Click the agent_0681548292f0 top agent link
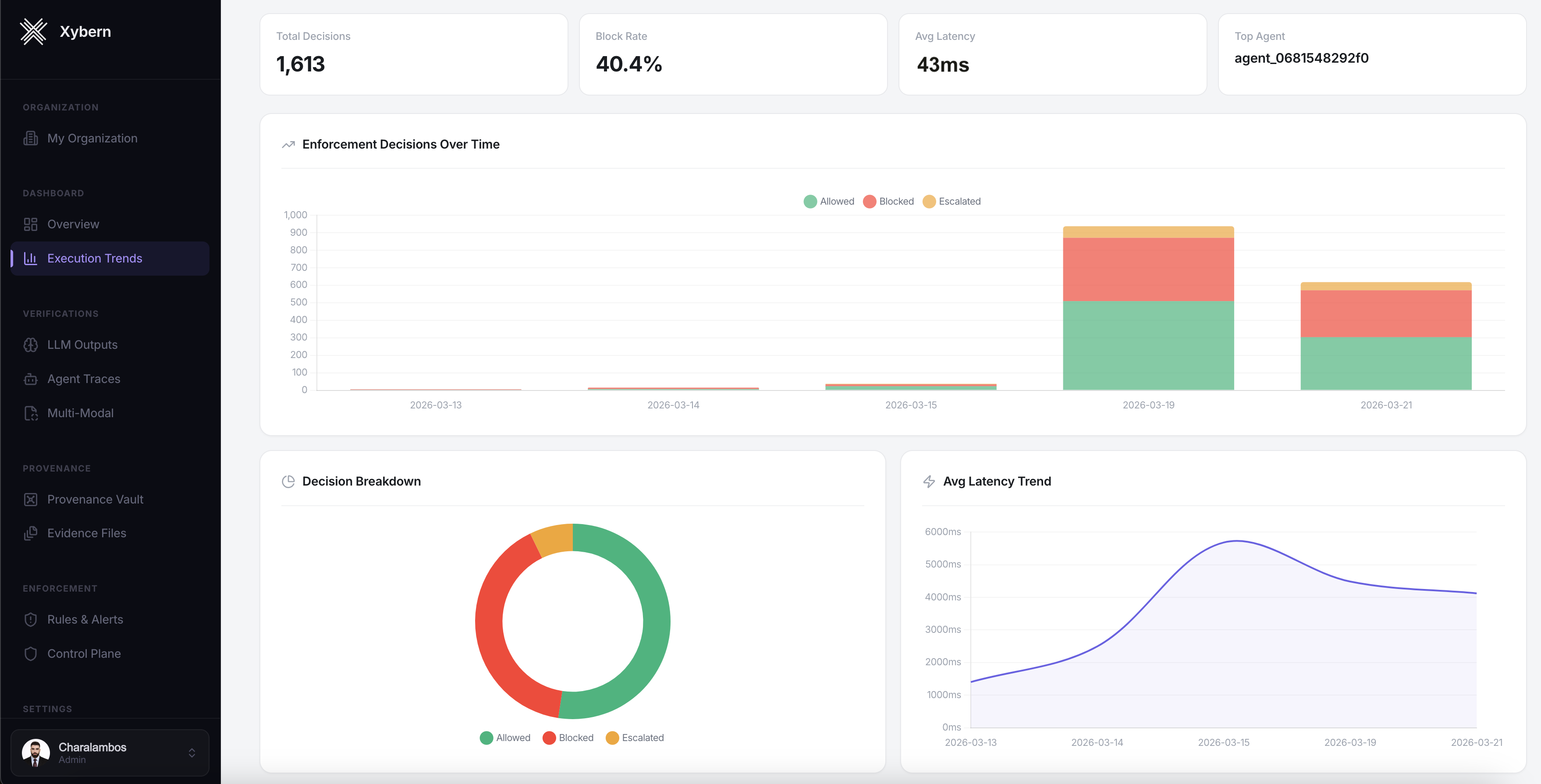This screenshot has height=784, width=1541. point(1302,58)
